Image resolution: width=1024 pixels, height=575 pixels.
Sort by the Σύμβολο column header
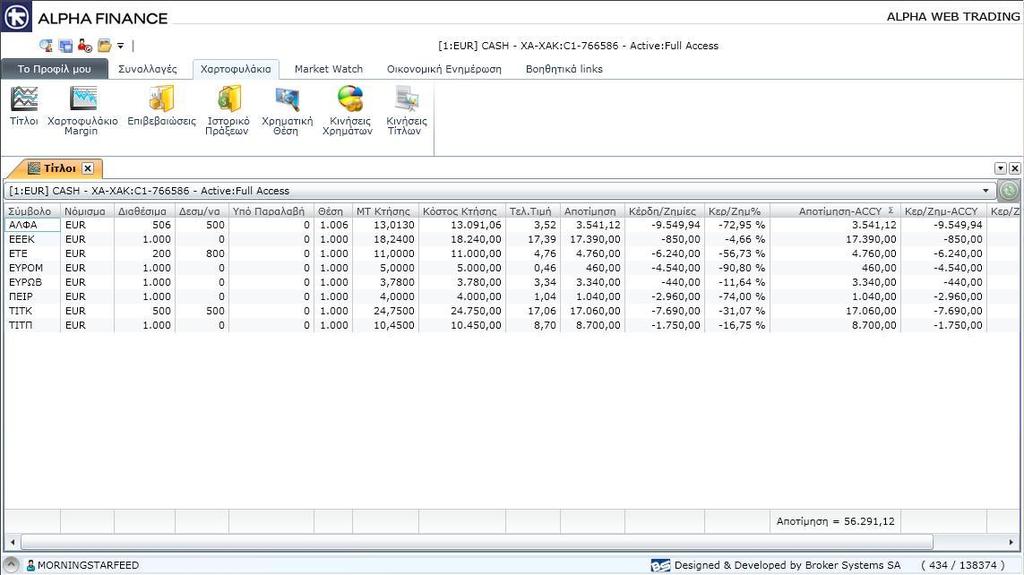pyautogui.click(x=33, y=211)
